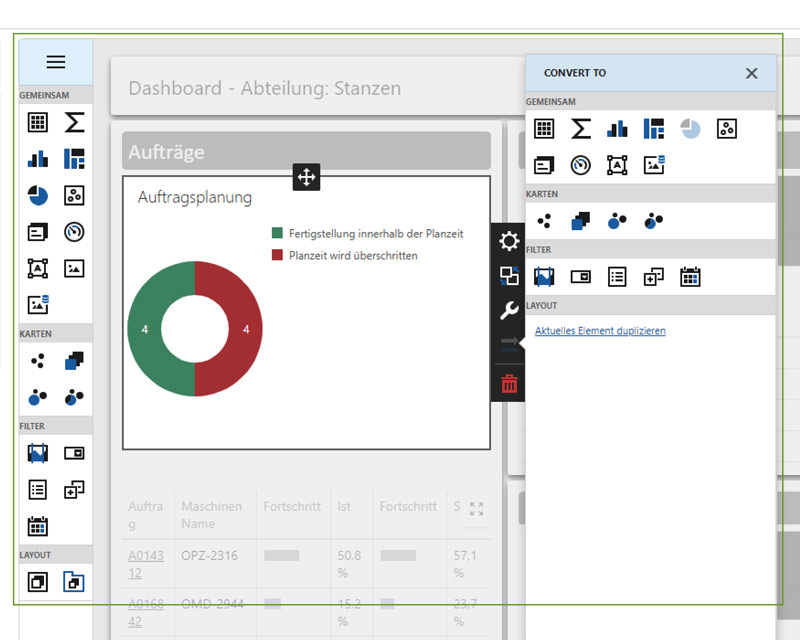Select the Sum icon in the Convert To panel
Viewport: 800px width, 640px height.
point(581,128)
